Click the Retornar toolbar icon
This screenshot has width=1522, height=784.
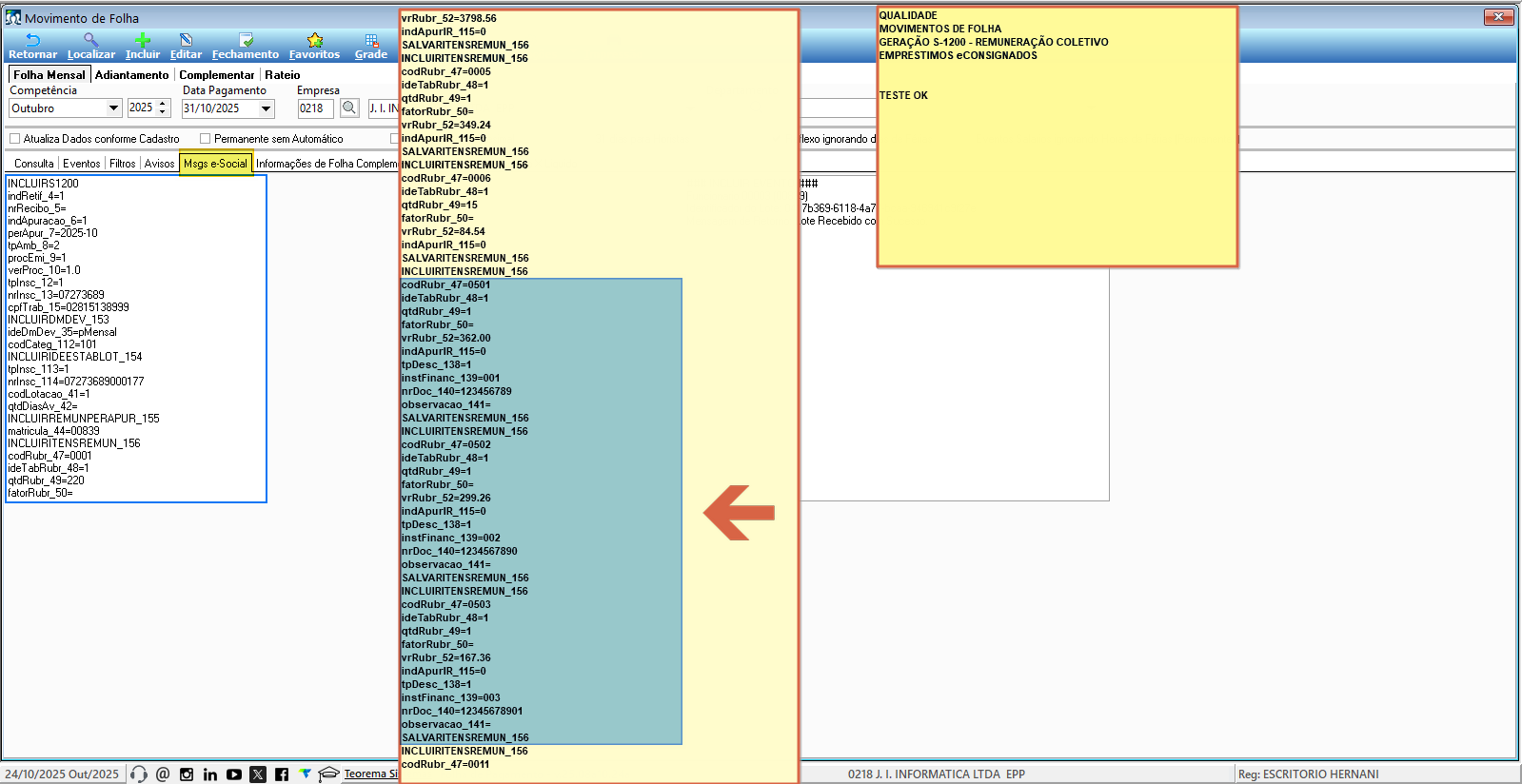(x=32, y=41)
